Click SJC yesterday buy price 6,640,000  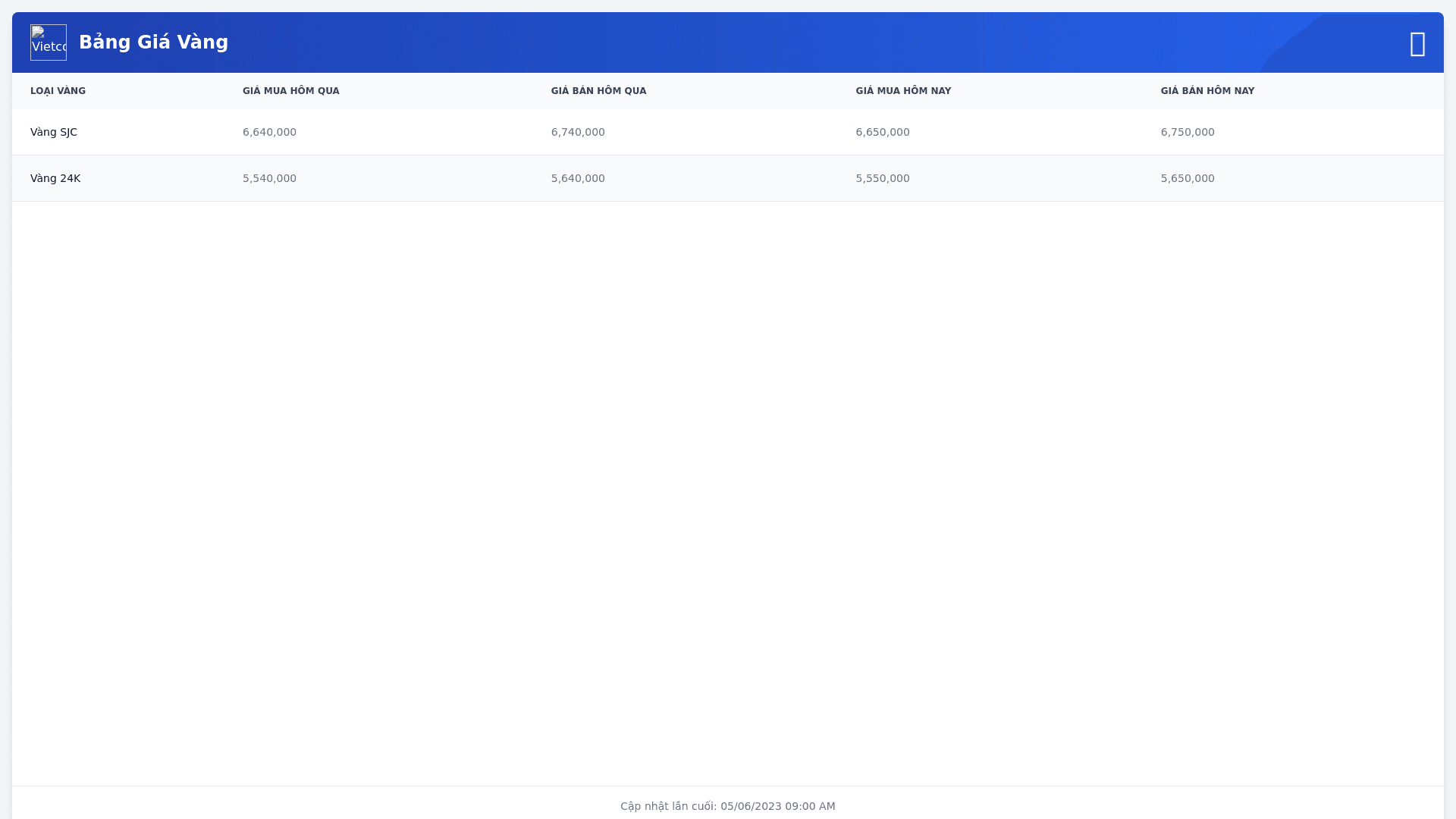[269, 132]
